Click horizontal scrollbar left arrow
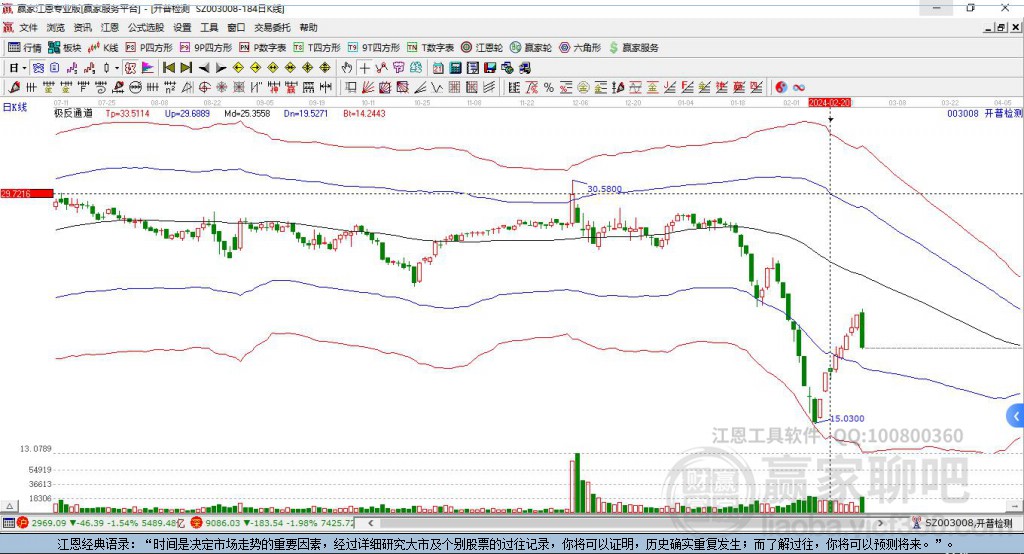The width and height of the screenshot is (1024, 554). 370,523
